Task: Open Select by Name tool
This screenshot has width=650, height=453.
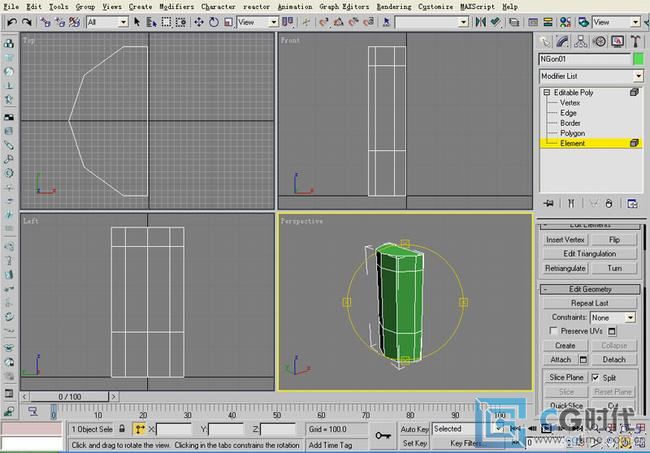Action: (x=152, y=22)
